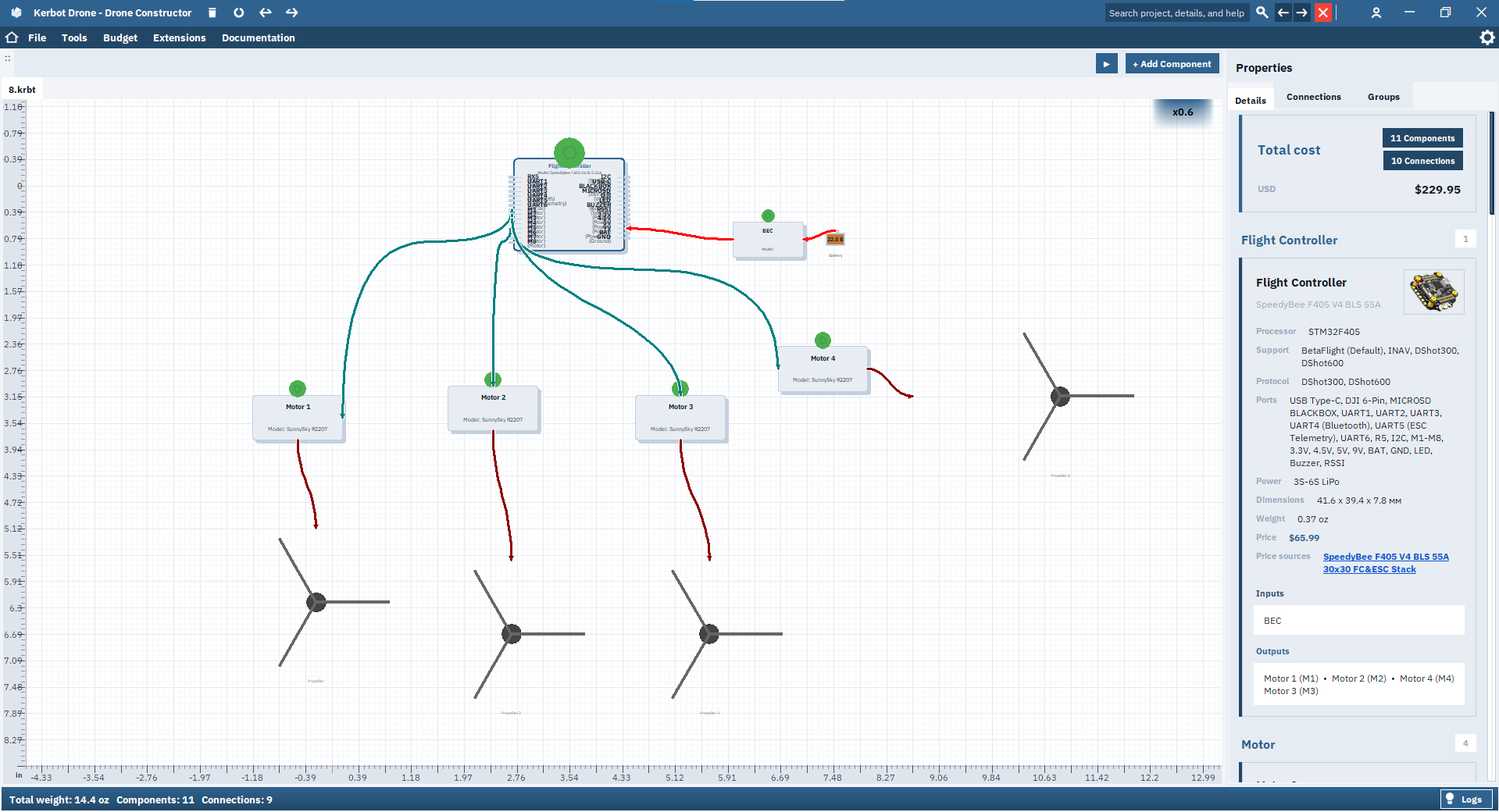Open the Tools menu
Screen dimensions: 1499x812
click(x=74, y=37)
